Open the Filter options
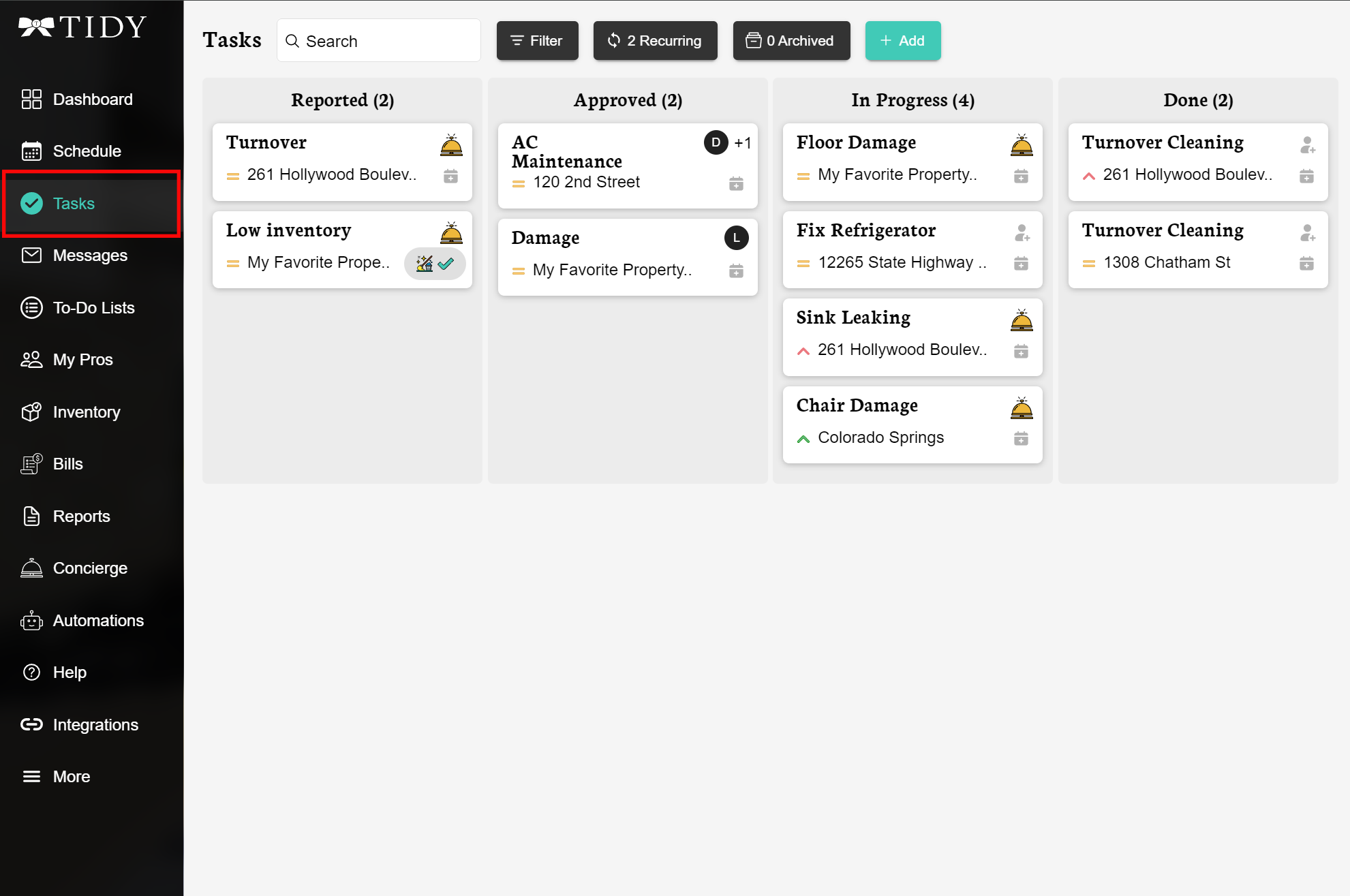This screenshot has width=1350, height=896. 537,41
